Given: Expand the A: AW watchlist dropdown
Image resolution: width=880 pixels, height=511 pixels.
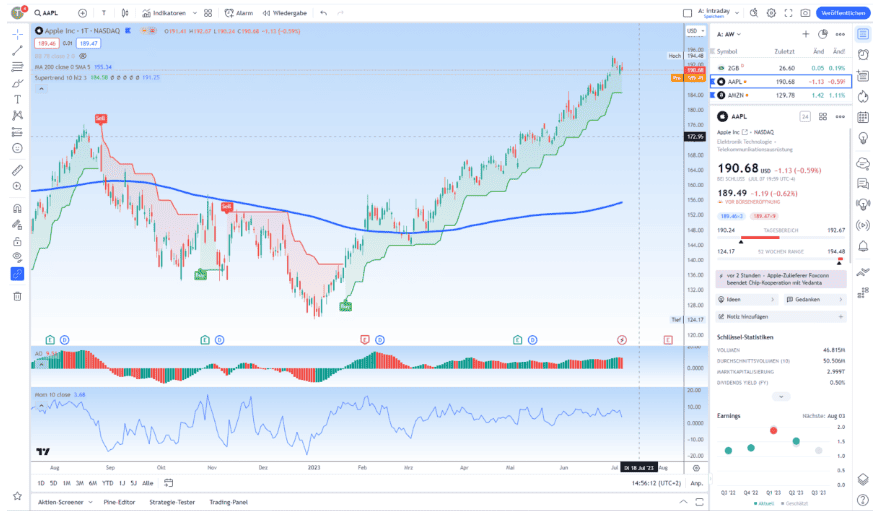Looking at the screenshot, I should click(x=729, y=34).
